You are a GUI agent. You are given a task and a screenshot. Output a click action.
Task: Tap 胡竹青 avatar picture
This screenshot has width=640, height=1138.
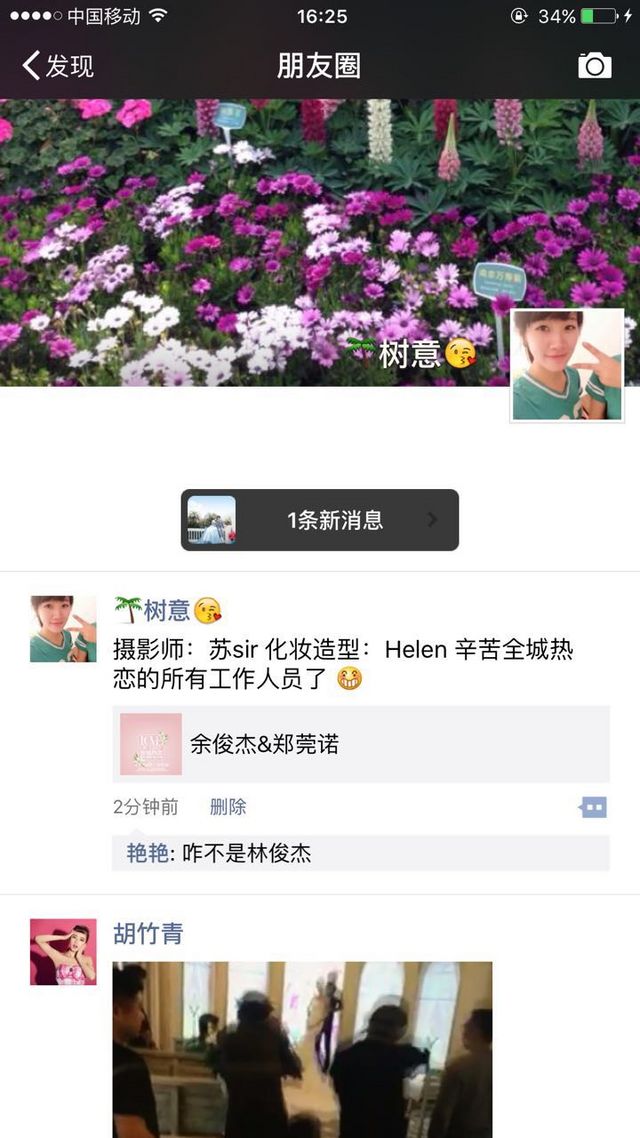[x=63, y=951]
